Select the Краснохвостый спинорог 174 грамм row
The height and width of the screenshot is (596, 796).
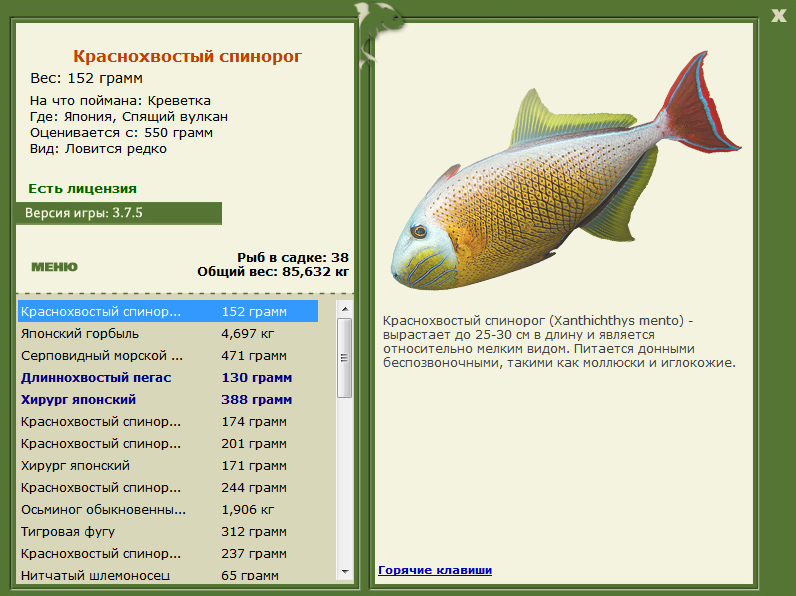(168, 421)
